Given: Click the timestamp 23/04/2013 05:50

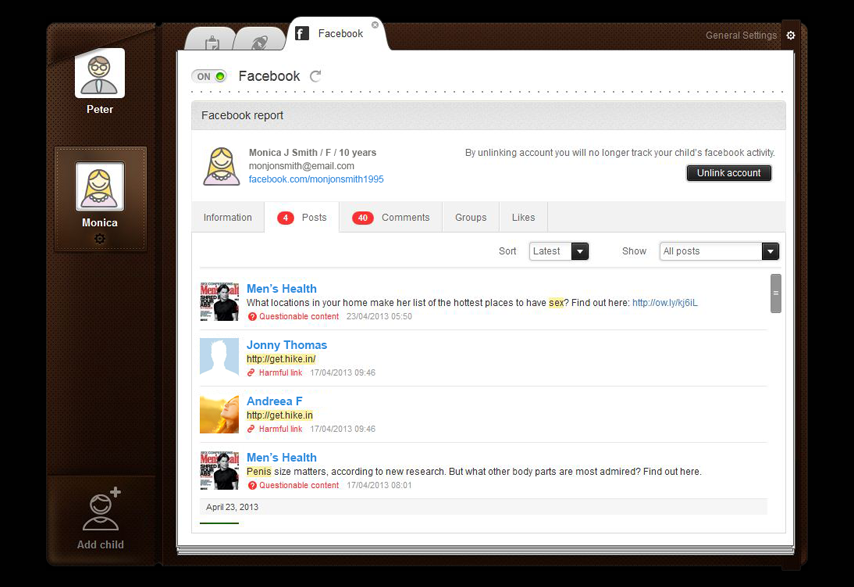Looking at the screenshot, I should [379, 316].
